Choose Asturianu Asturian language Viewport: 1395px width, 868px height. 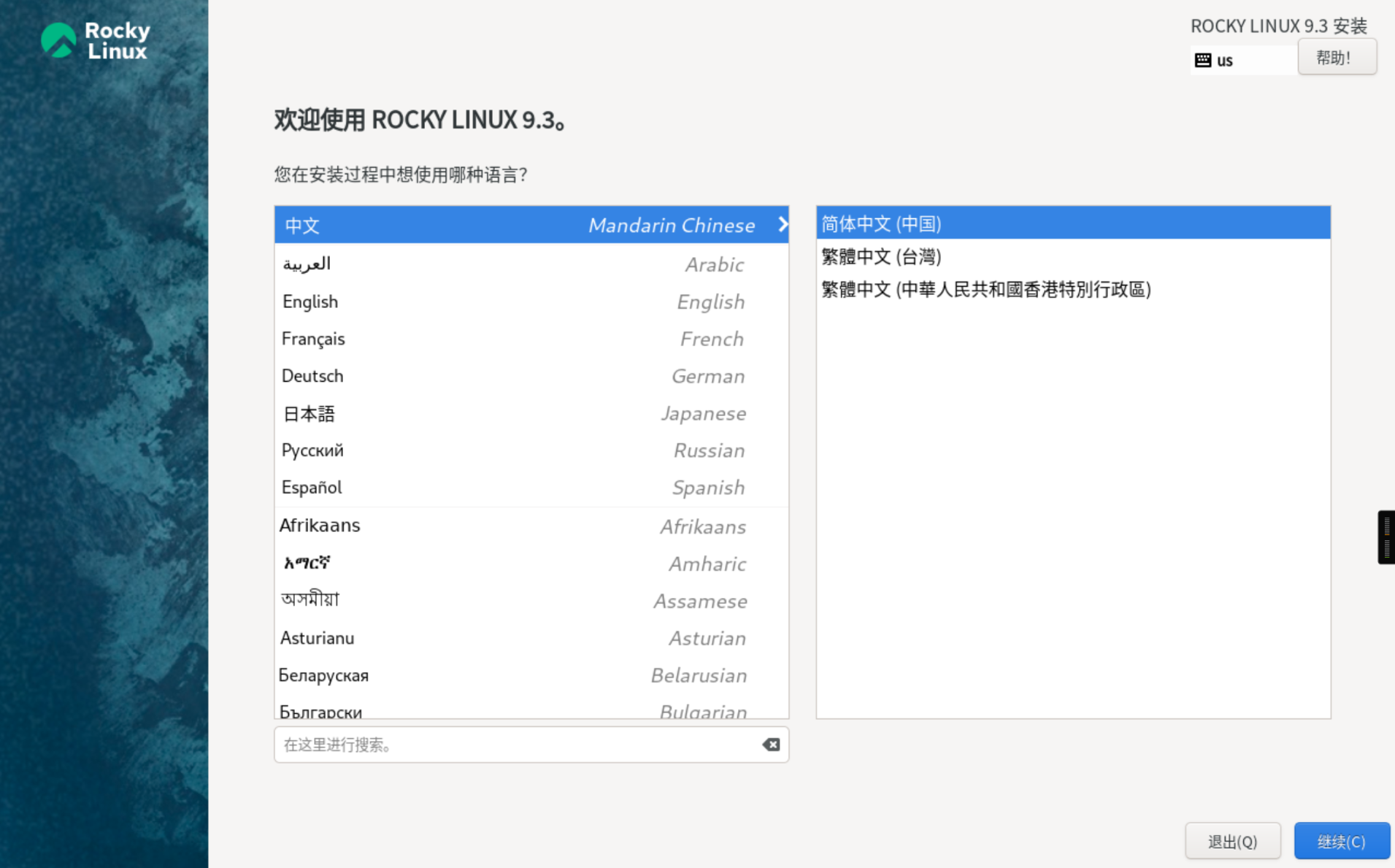pos(531,638)
